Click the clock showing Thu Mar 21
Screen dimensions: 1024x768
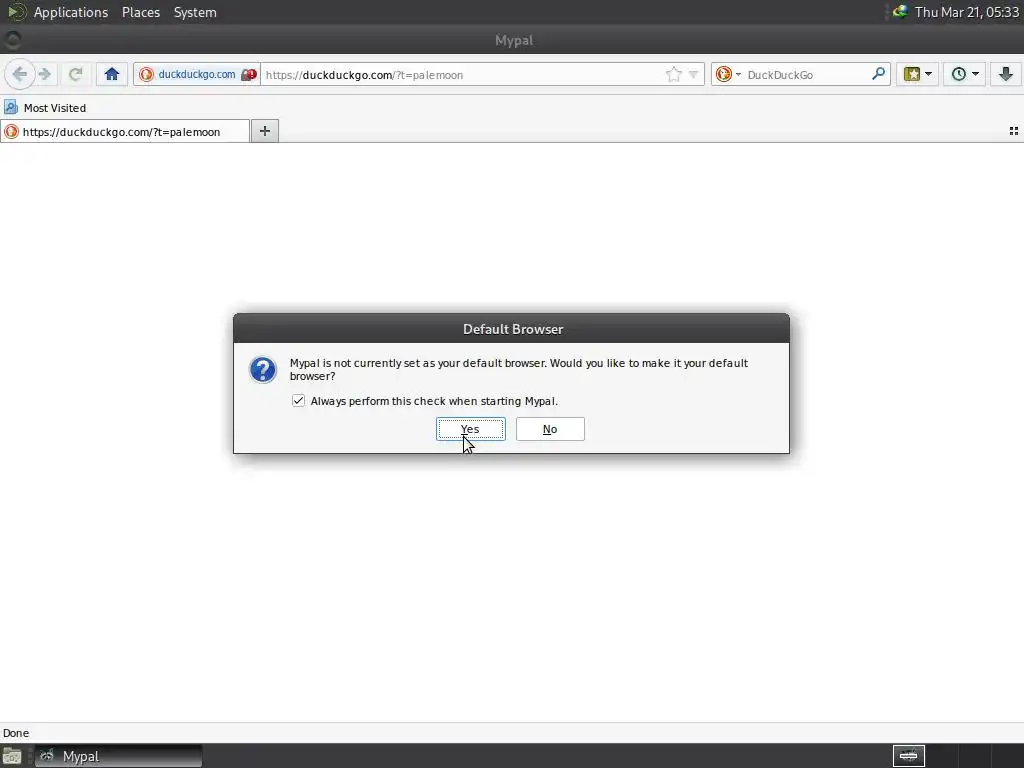(x=967, y=12)
